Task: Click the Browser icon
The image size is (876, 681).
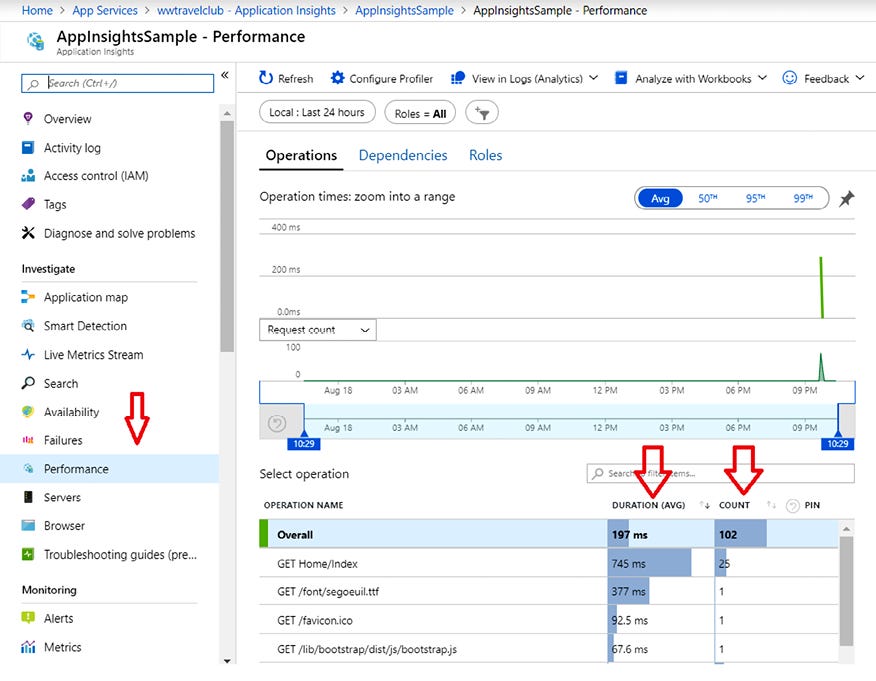Action: tap(28, 525)
